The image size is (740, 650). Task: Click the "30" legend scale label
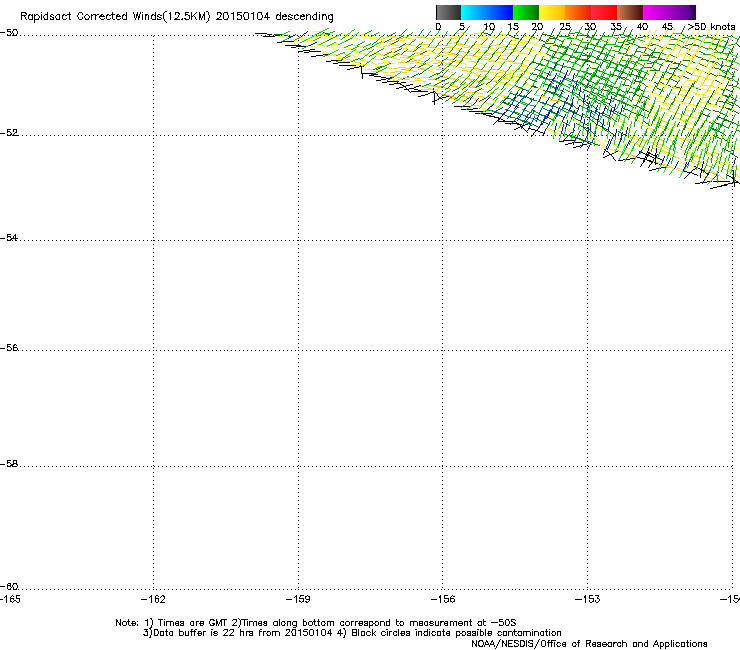tap(590, 27)
